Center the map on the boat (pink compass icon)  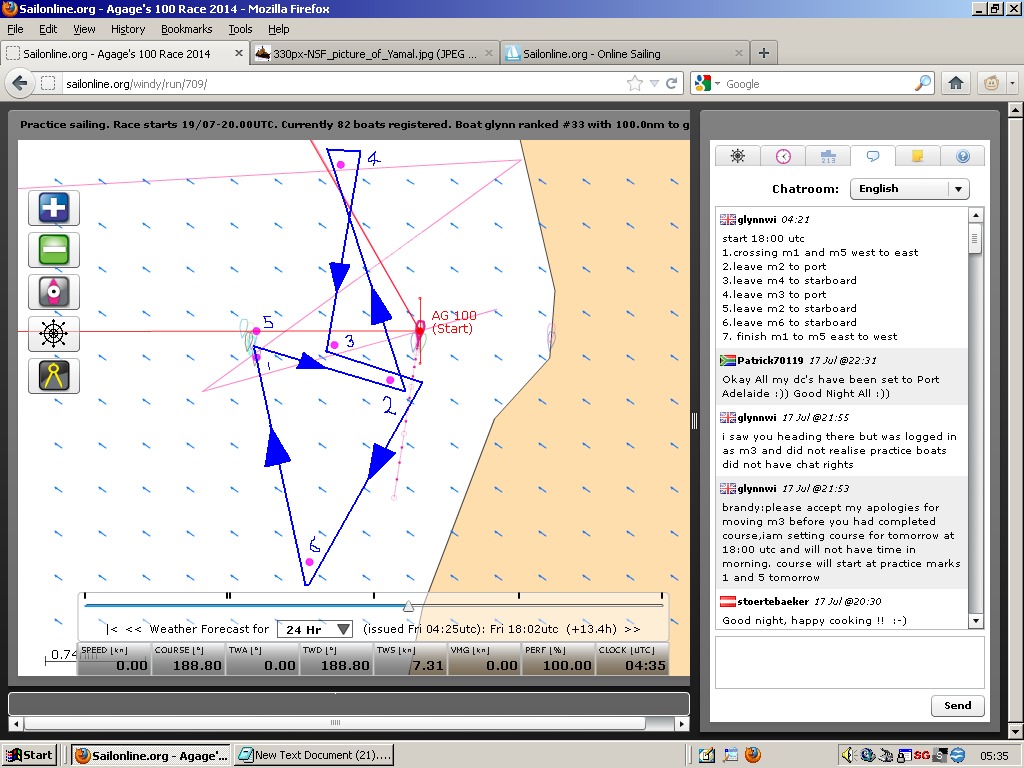coord(54,291)
